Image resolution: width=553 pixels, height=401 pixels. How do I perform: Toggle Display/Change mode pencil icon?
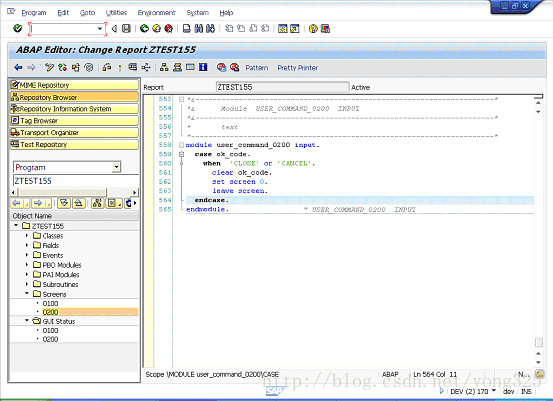(49, 67)
